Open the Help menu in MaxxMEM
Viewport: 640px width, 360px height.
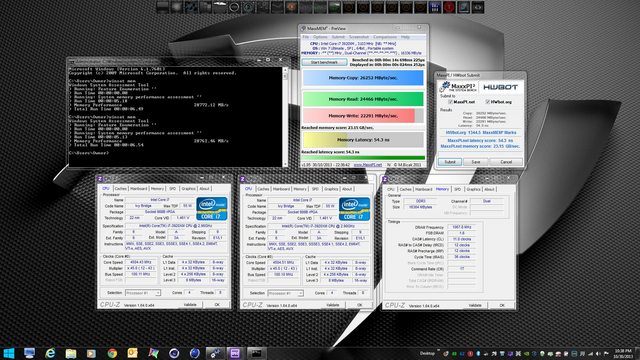tap(405, 37)
